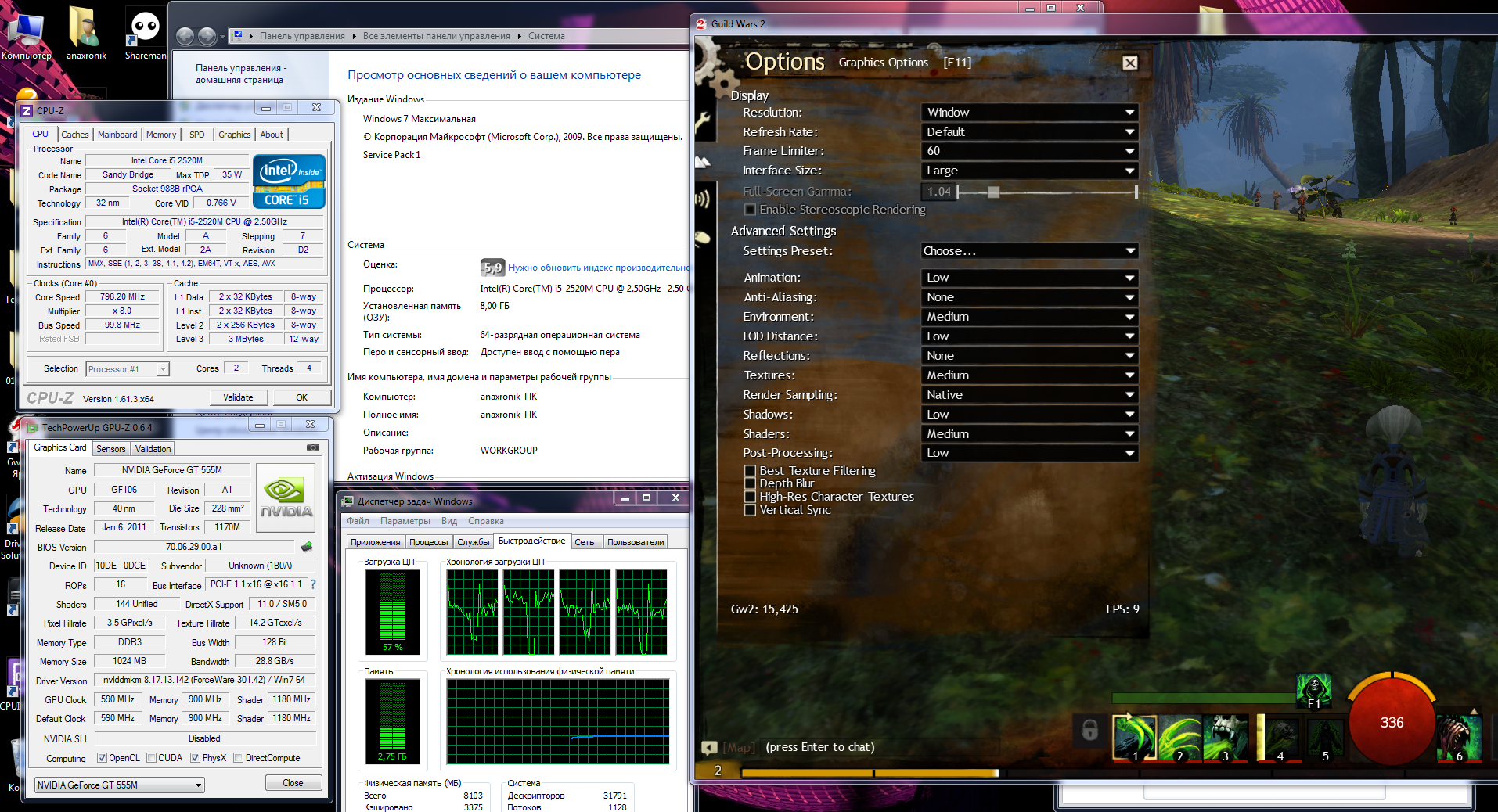The height and width of the screenshot is (812, 1498).
Task: Save BIOS using GPU-Z chip icon
Action: (x=307, y=547)
